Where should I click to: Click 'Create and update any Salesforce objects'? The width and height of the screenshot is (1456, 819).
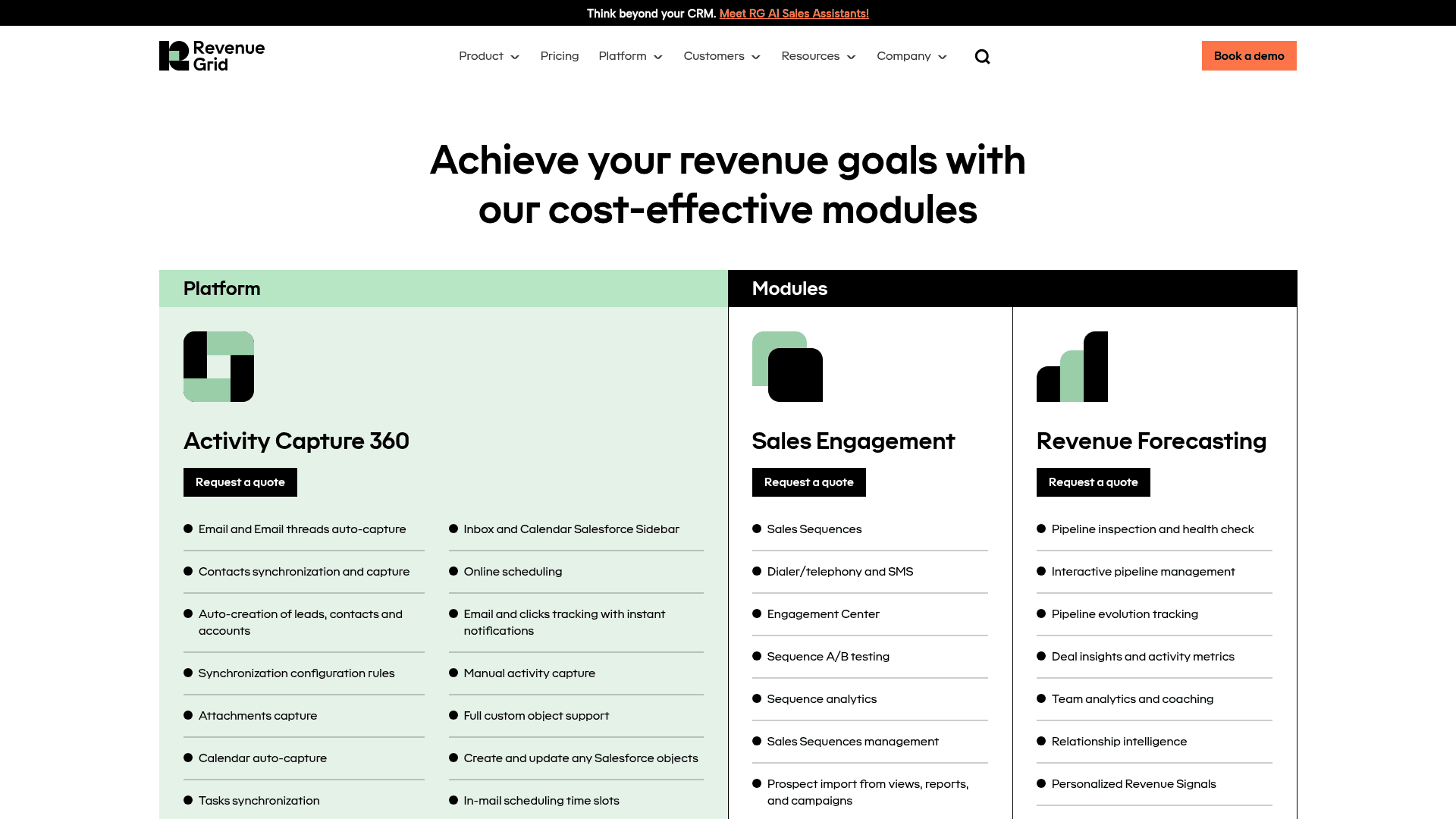click(x=581, y=758)
